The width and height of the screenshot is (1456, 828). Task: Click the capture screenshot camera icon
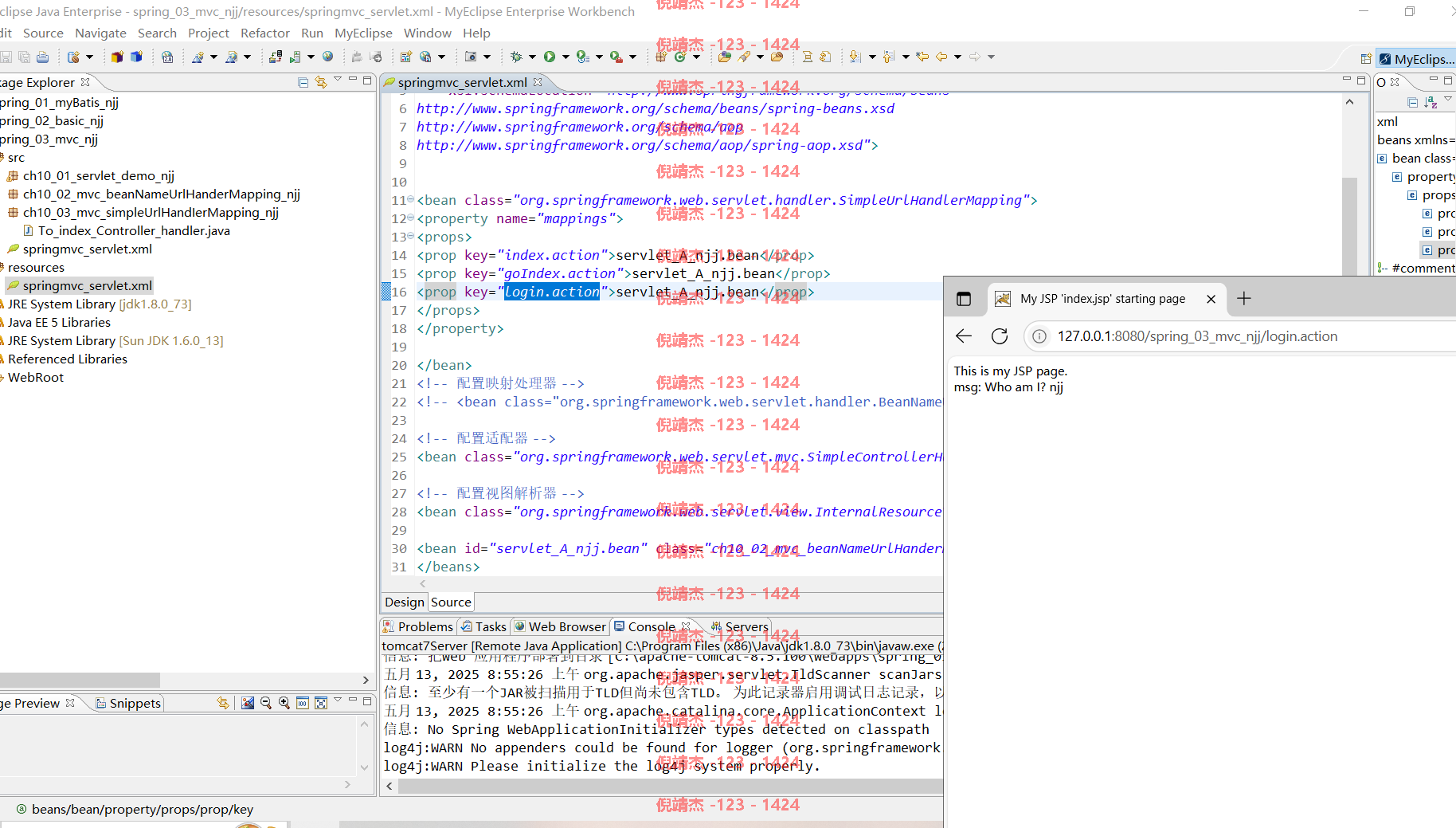(471, 57)
